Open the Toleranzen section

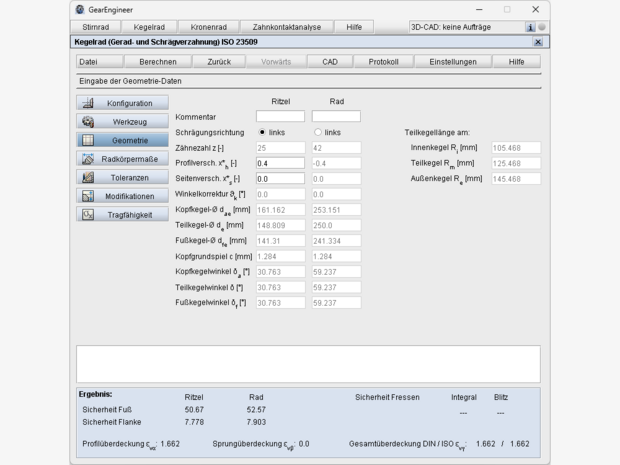click(121, 178)
